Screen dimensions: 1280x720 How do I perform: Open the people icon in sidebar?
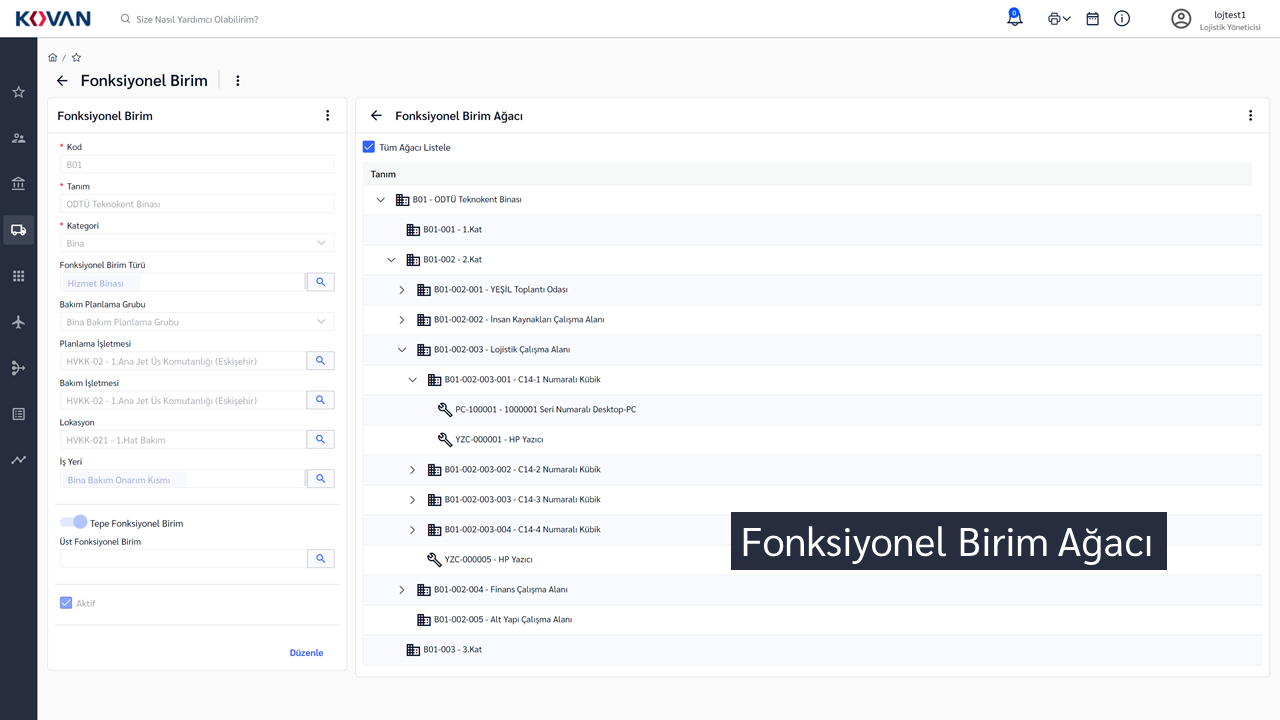18,138
